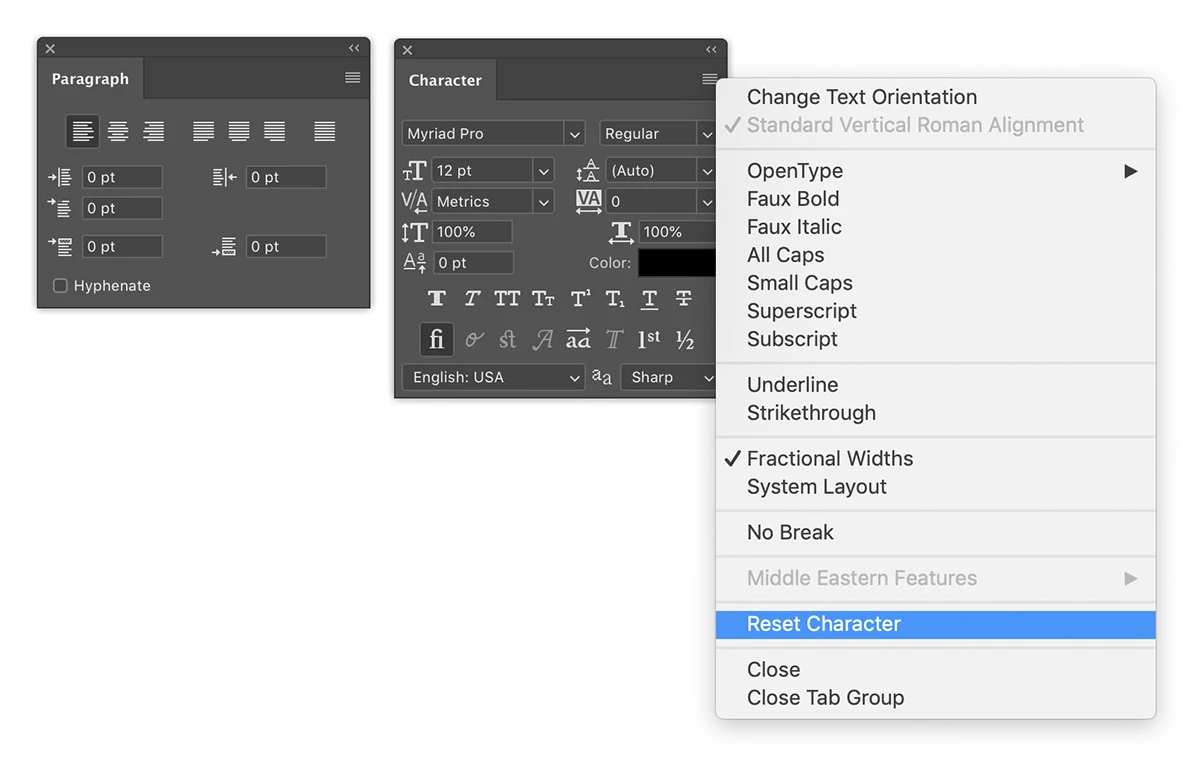Toggle the Underline button in Character panel

(649, 298)
